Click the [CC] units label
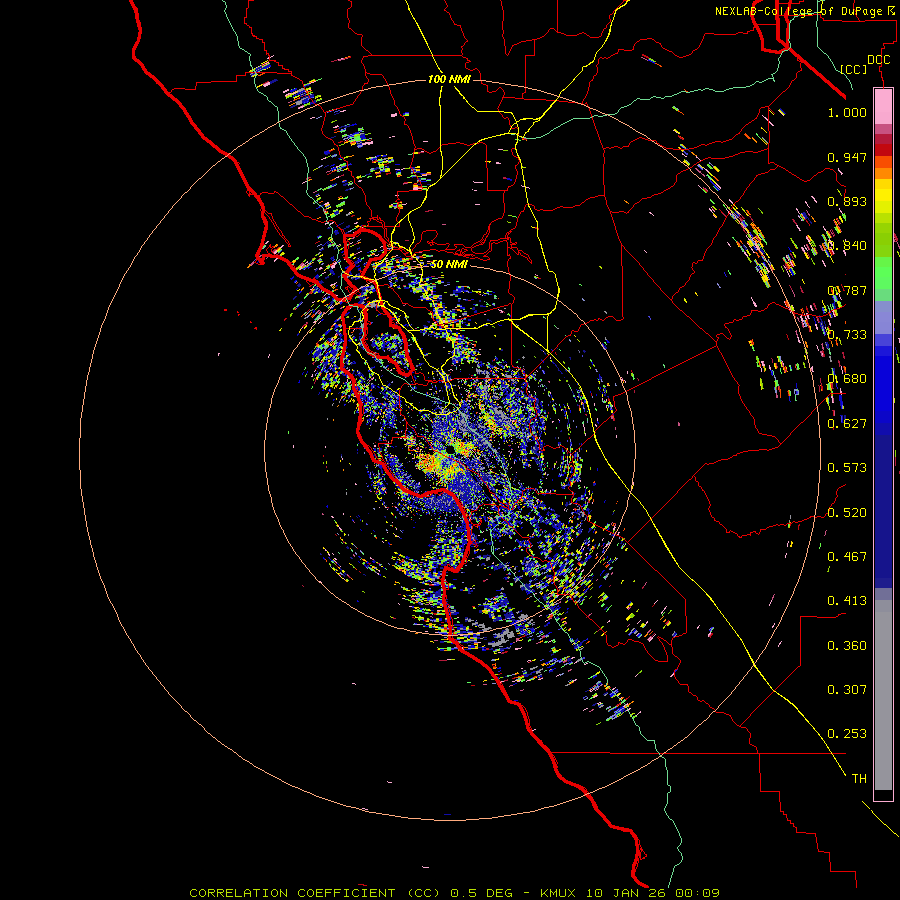Screen dimensions: 900x900 click(854, 69)
